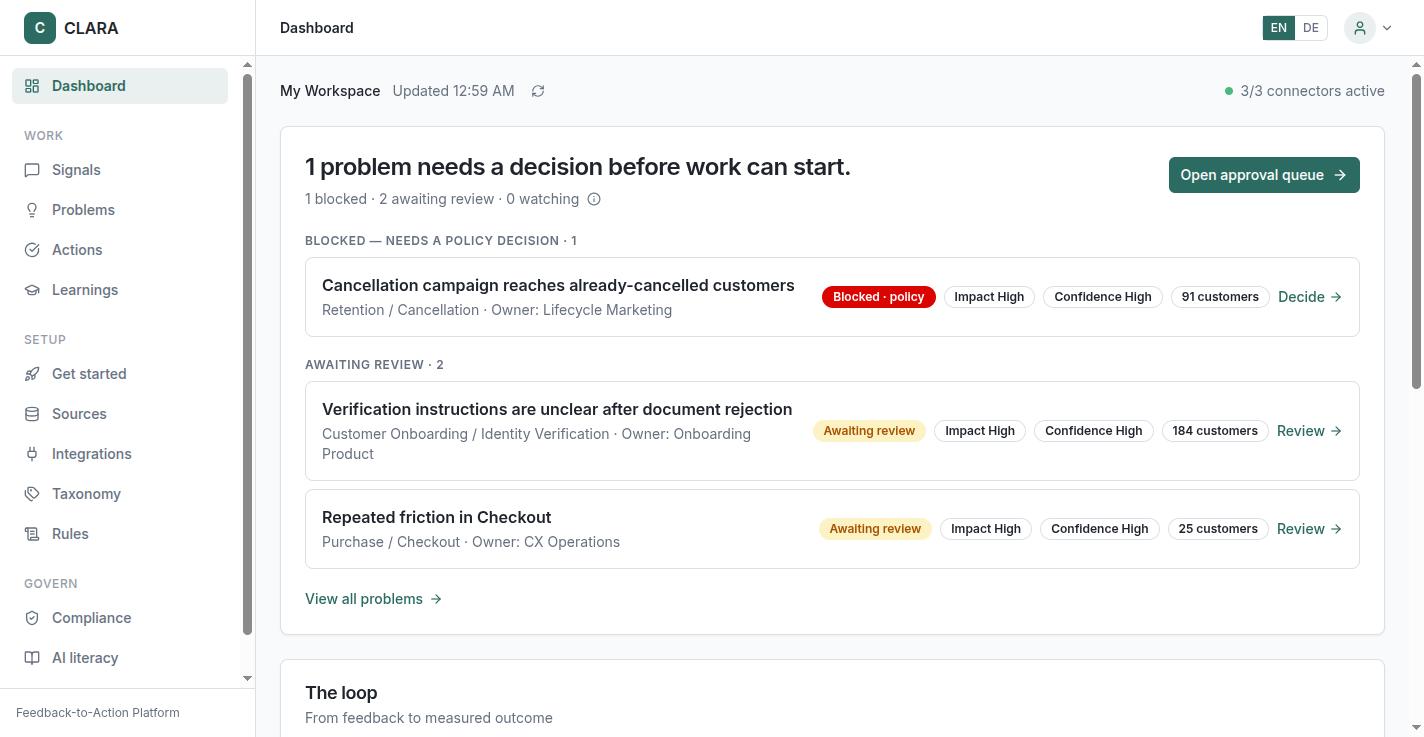
Task: Click the Integrations plug icon
Action: coord(32,454)
